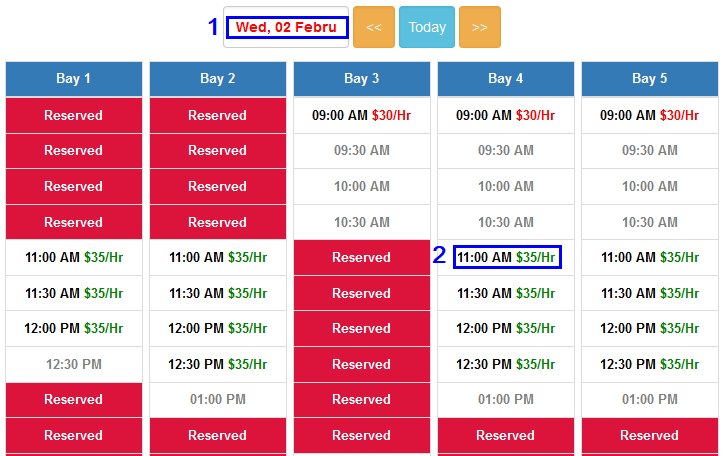Viewport: 726px width, 456px height.
Task: Click the first Reserved slot in Bay 1
Action: (74, 115)
